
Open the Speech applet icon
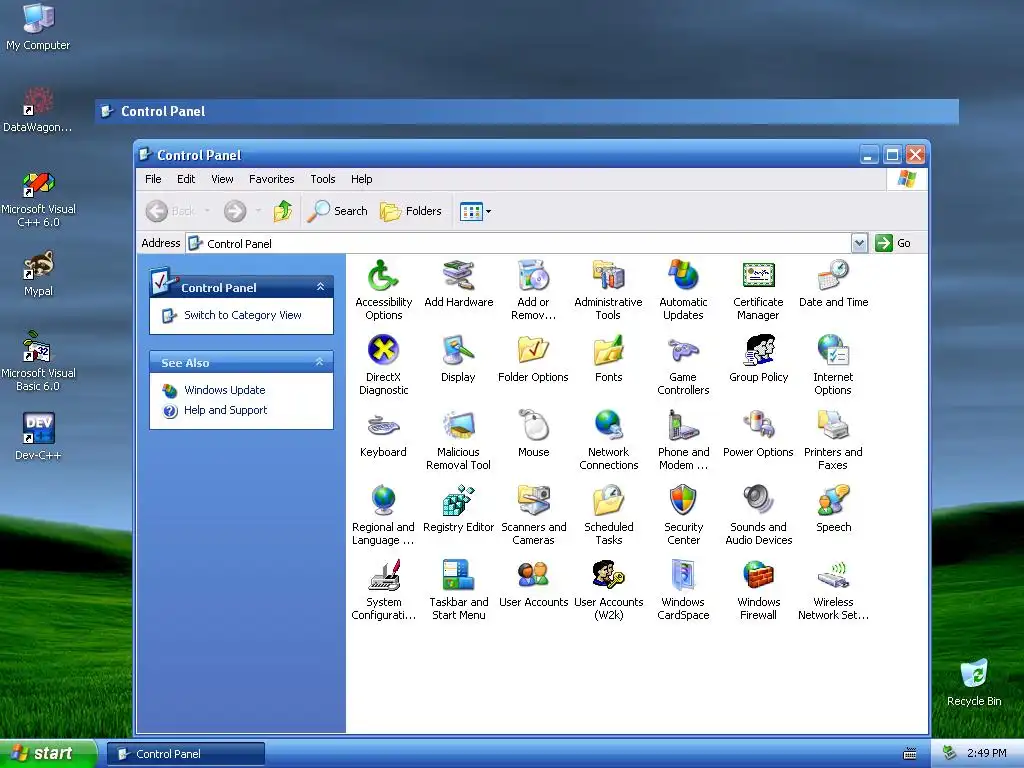(833, 501)
